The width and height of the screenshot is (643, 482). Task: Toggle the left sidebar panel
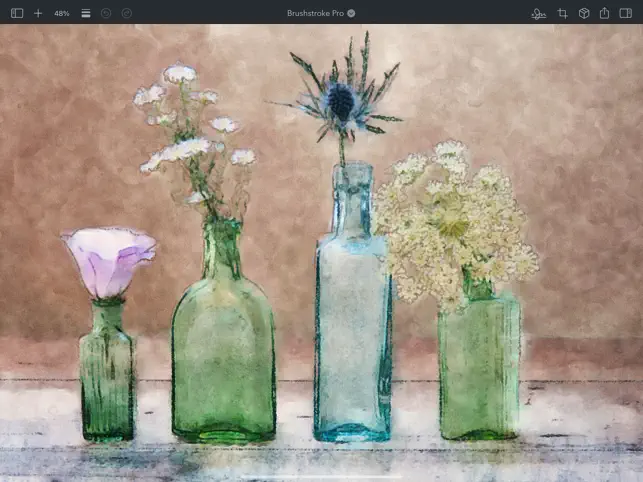tap(17, 13)
